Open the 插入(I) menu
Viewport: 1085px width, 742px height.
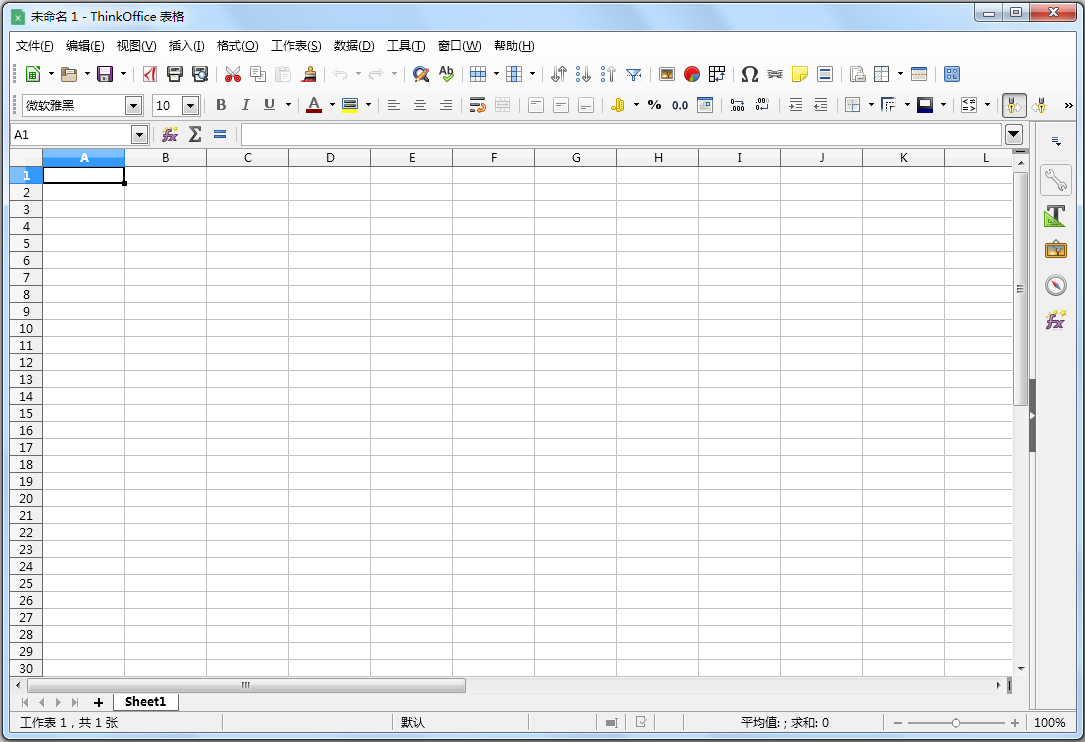pos(187,46)
